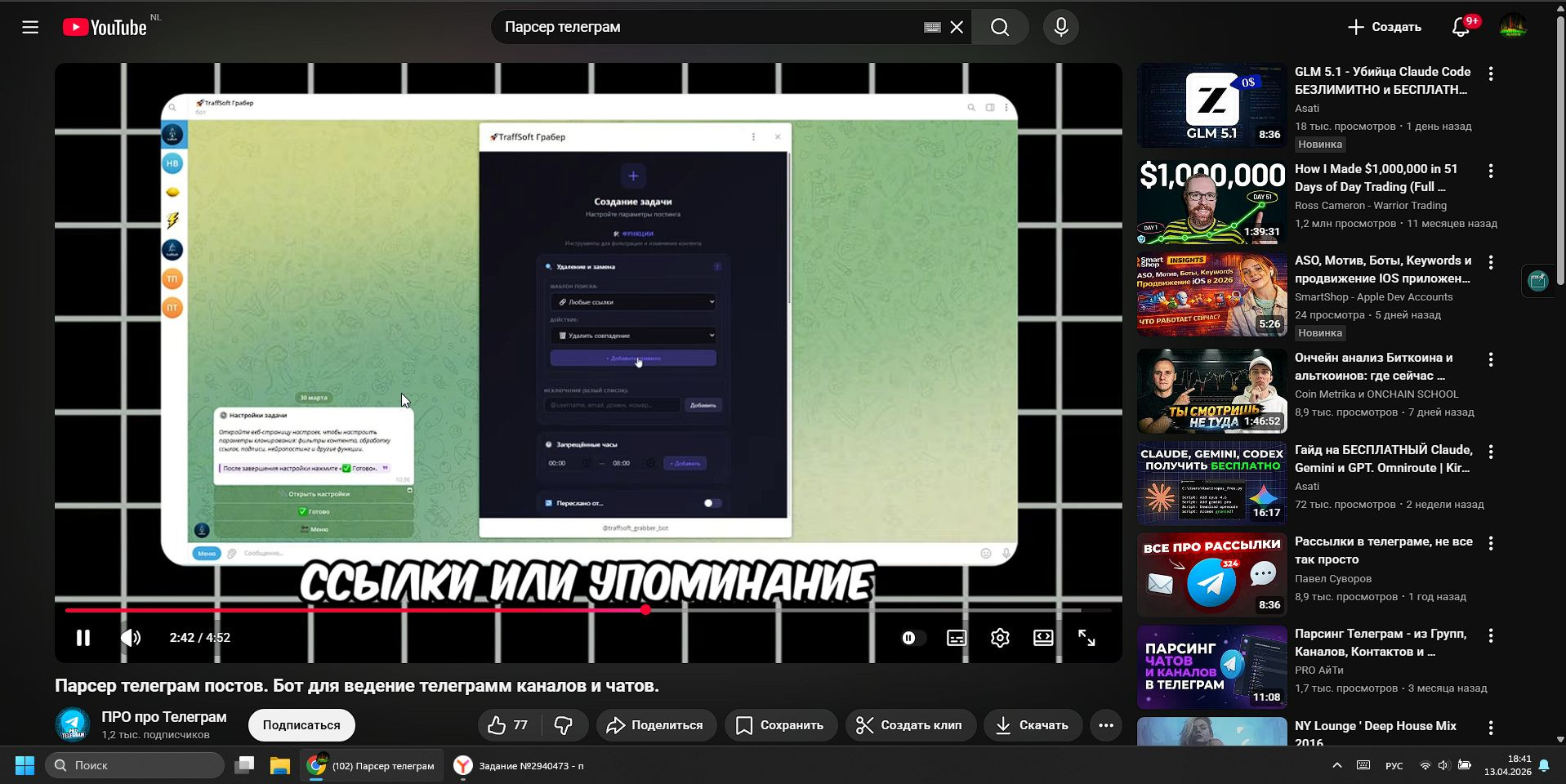Open options menu for Ончейн анализ Биткоина video
The image size is (1566, 784).
coord(1491,359)
